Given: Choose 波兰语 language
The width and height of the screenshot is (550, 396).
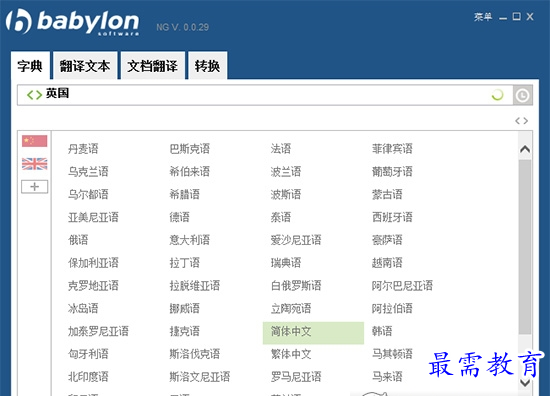Looking at the screenshot, I should tap(286, 172).
